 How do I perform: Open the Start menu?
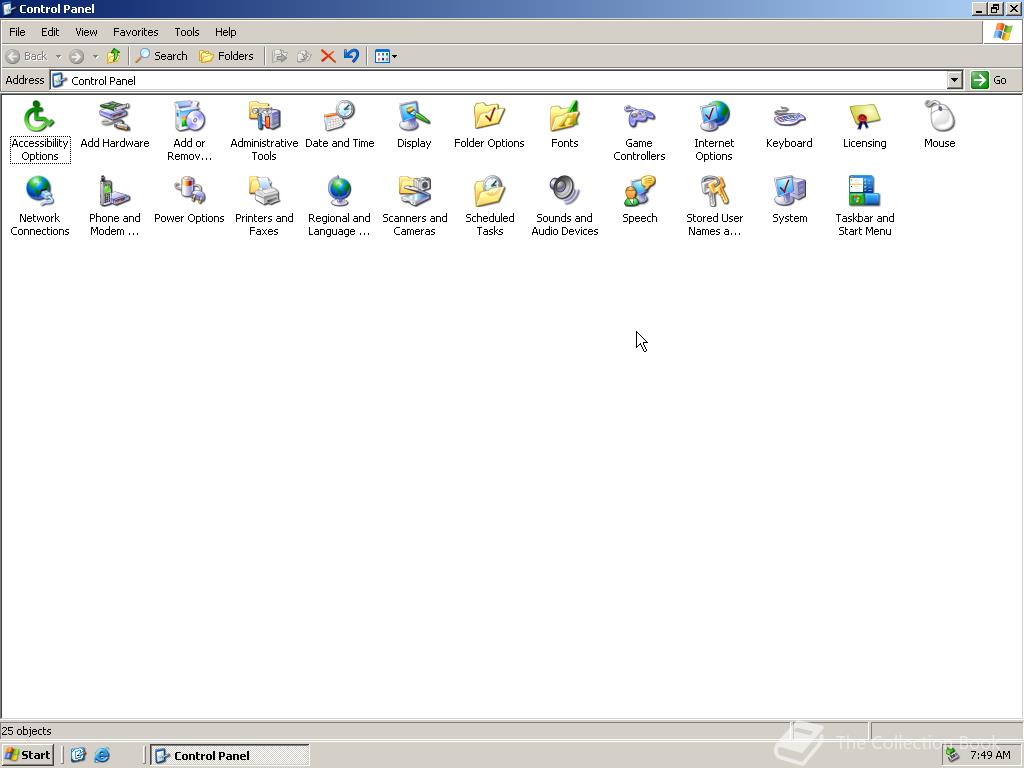(x=27, y=756)
